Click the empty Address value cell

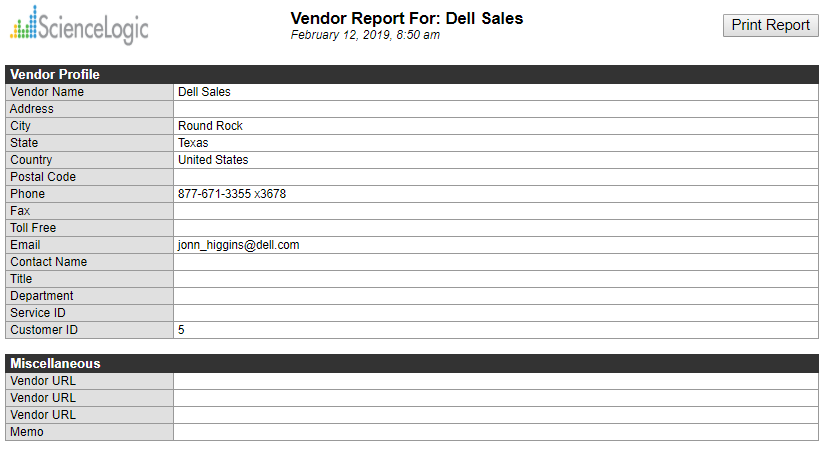coord(495,109)
